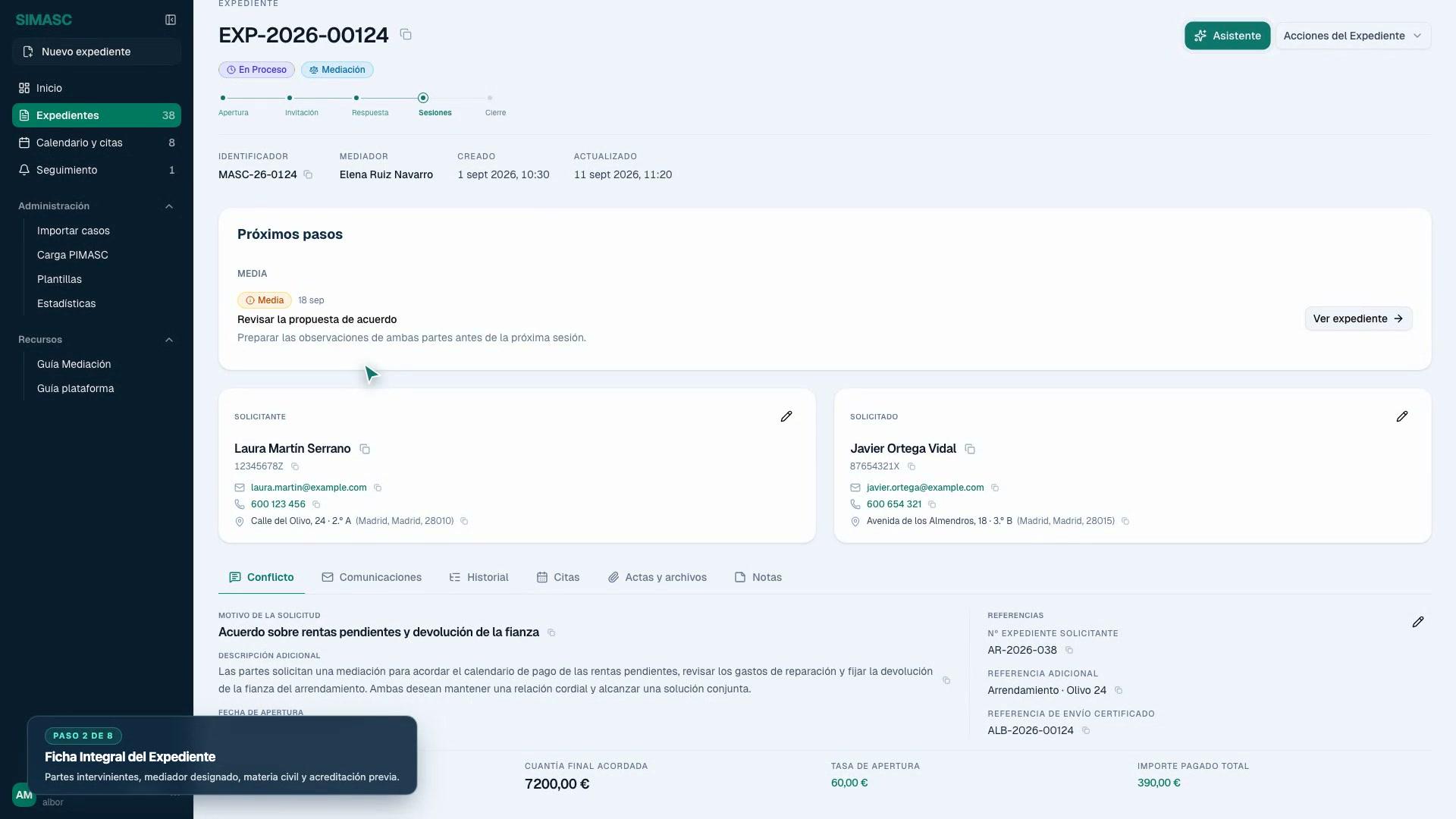Collapse the sidebar with the panel icon
Viewport: 1456px width, 819px height.
point(171,20)
